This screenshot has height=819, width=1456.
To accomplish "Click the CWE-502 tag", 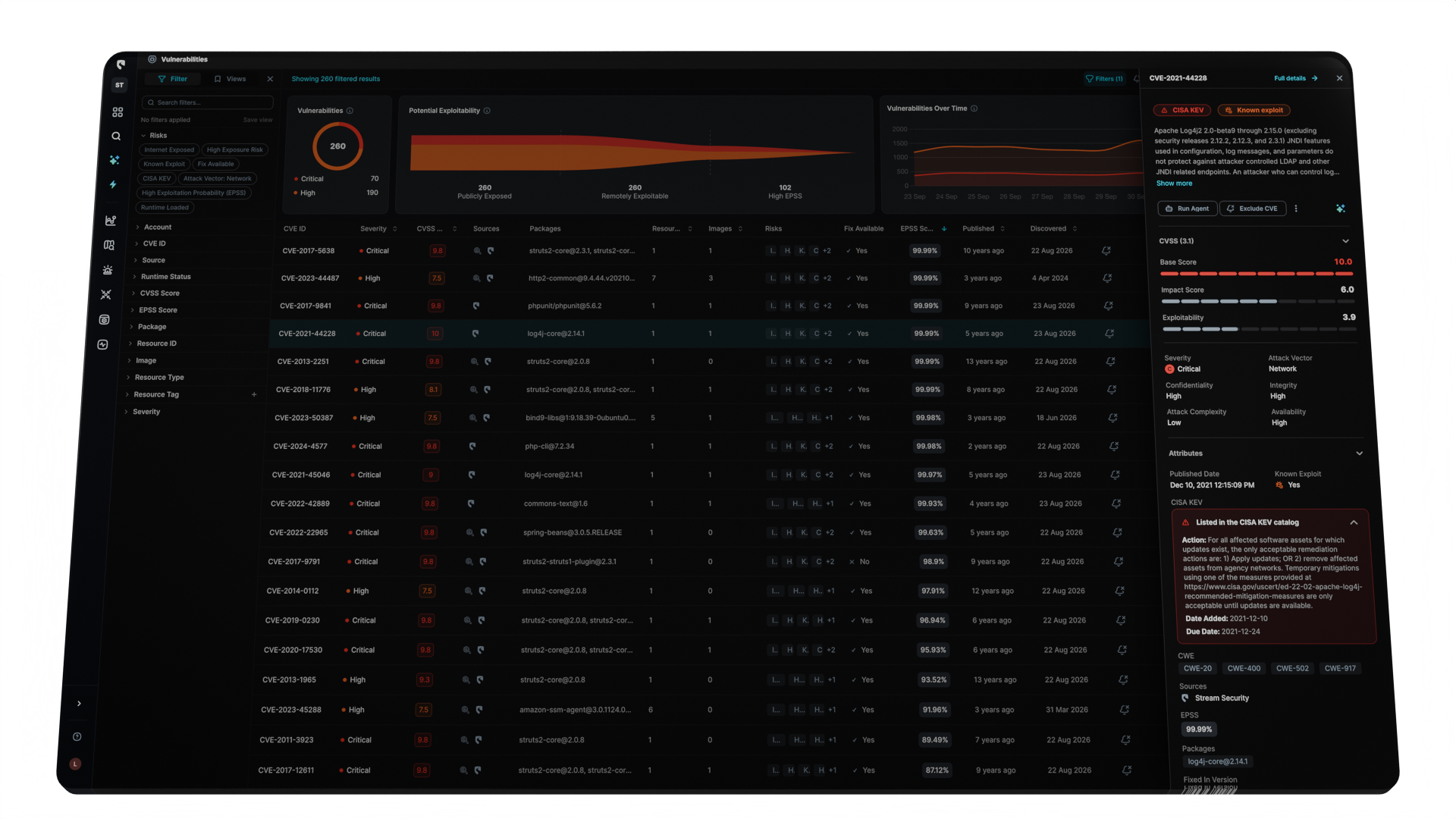I will (1292, 669).
